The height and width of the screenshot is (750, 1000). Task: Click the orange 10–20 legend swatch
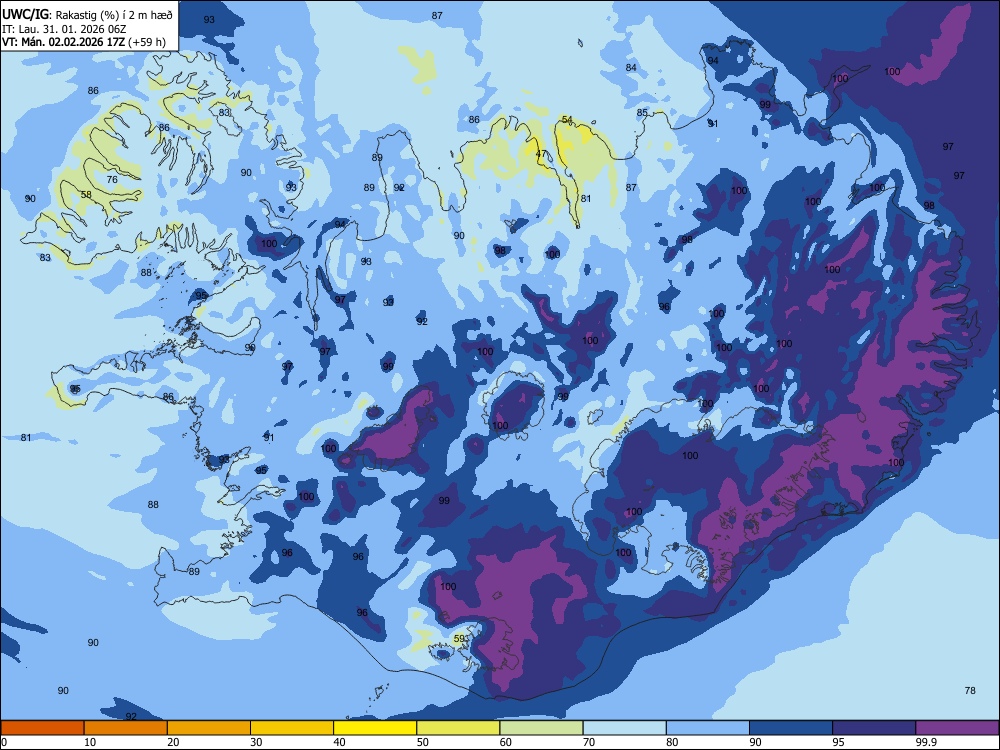click(126, 728)
